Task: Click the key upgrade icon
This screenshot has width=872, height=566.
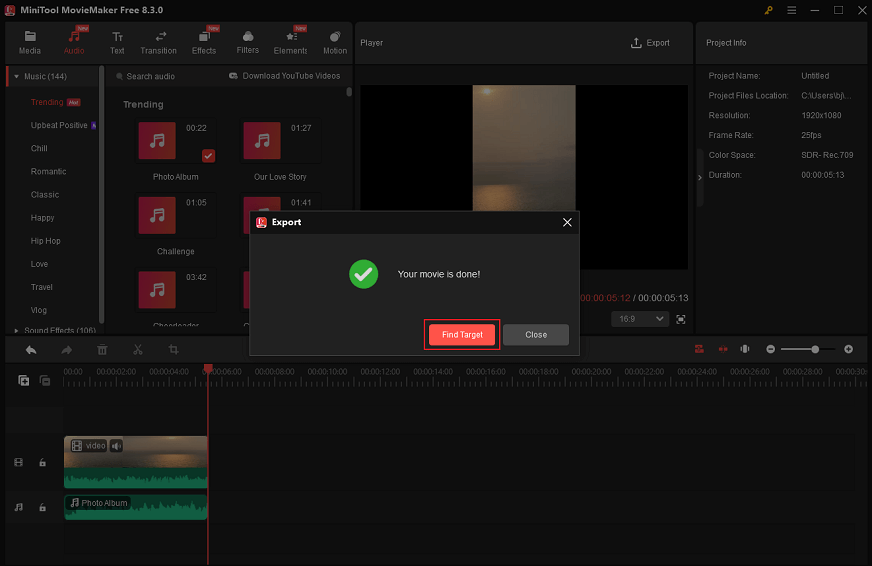Action: (x=768, y=10)
